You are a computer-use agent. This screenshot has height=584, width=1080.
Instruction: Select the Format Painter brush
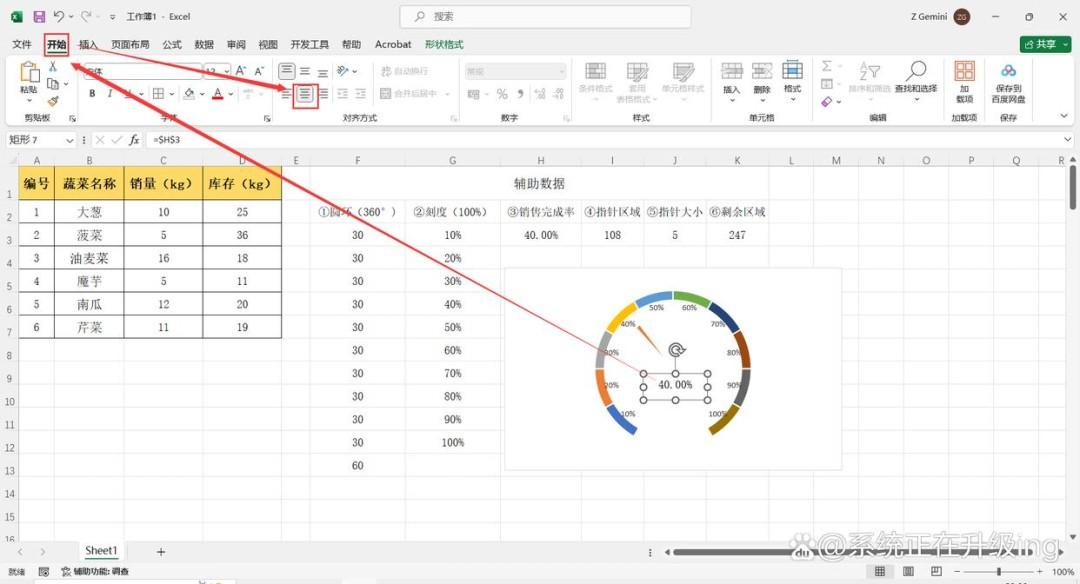click(x=53, y=101)
